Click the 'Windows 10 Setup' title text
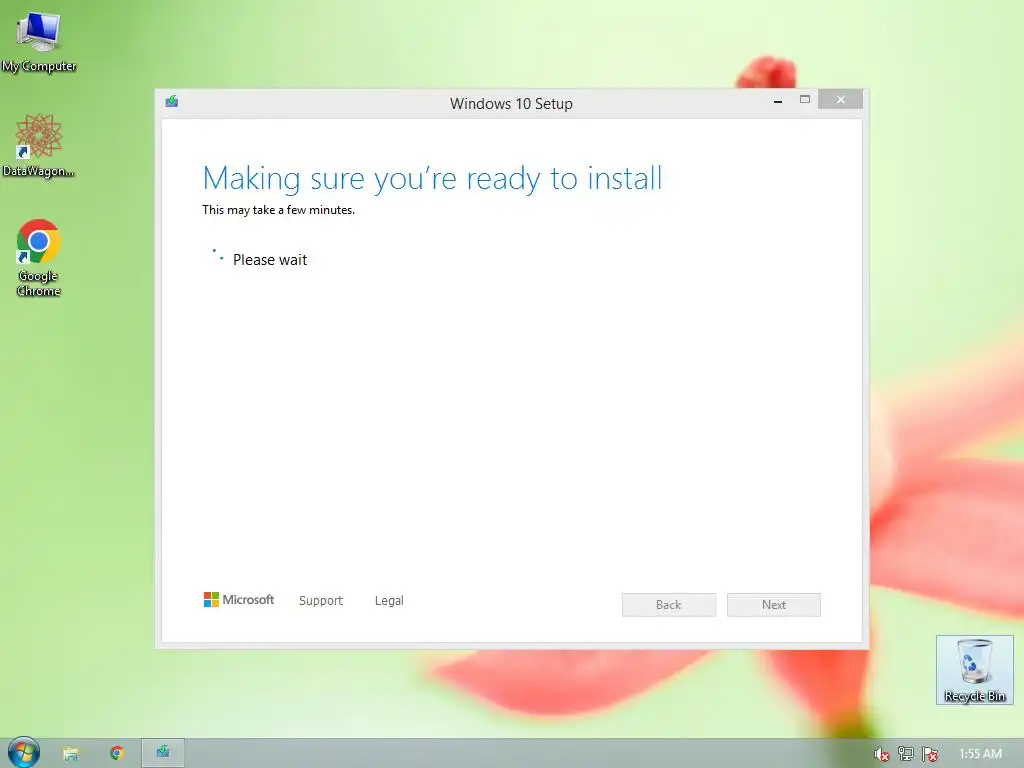 click(x=511, y=104)
